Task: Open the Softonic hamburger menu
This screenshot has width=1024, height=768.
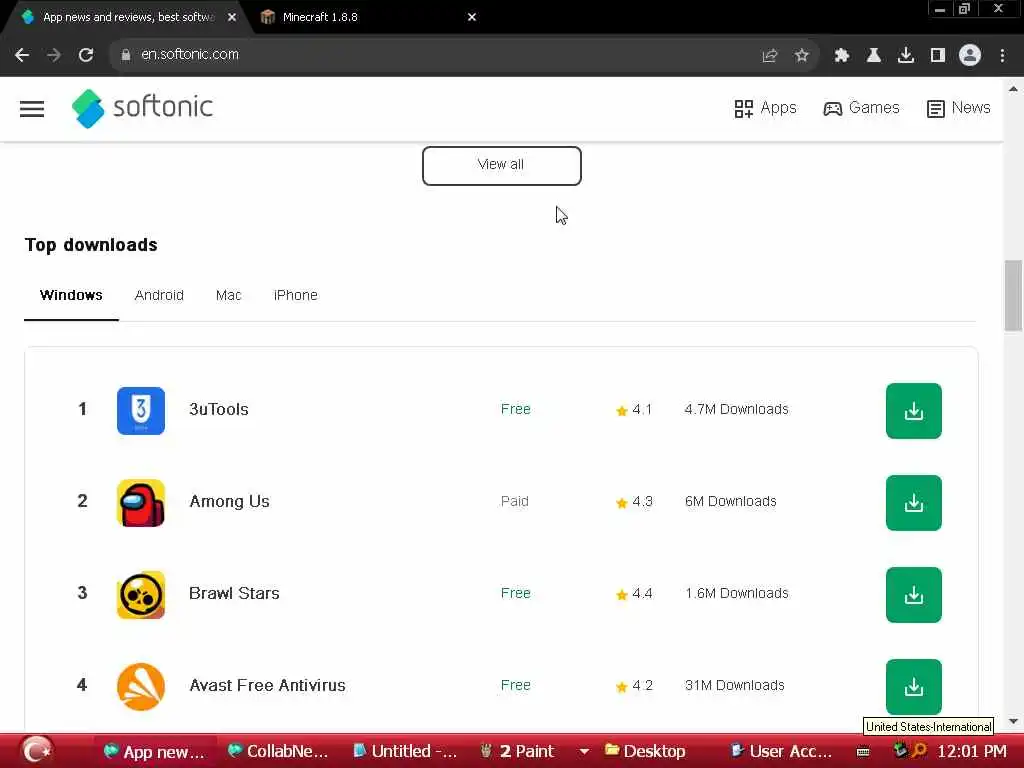Action: (31, 108)
